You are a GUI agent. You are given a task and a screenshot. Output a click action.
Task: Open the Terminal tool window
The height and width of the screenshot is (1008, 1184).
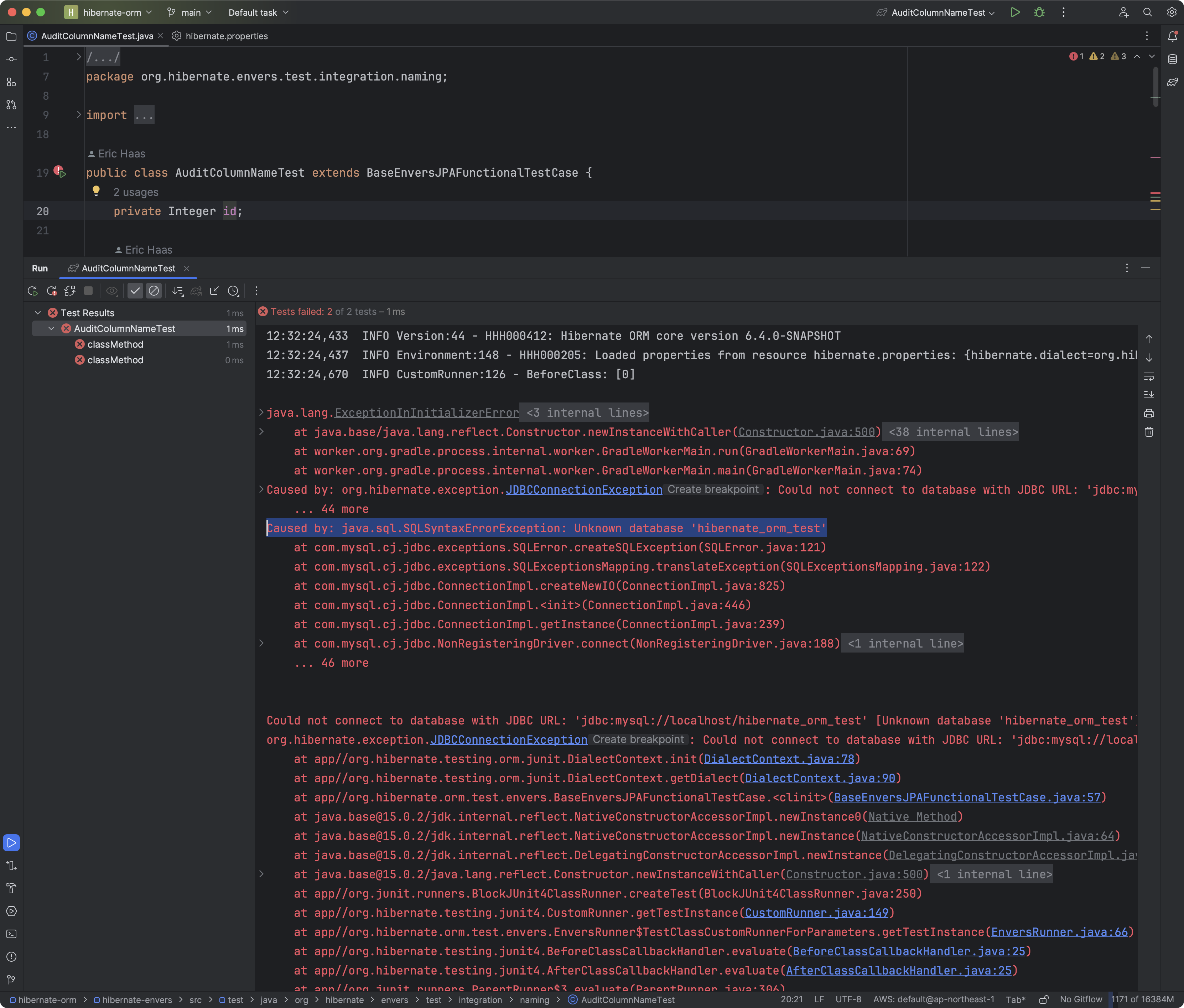tap(11, 934)
